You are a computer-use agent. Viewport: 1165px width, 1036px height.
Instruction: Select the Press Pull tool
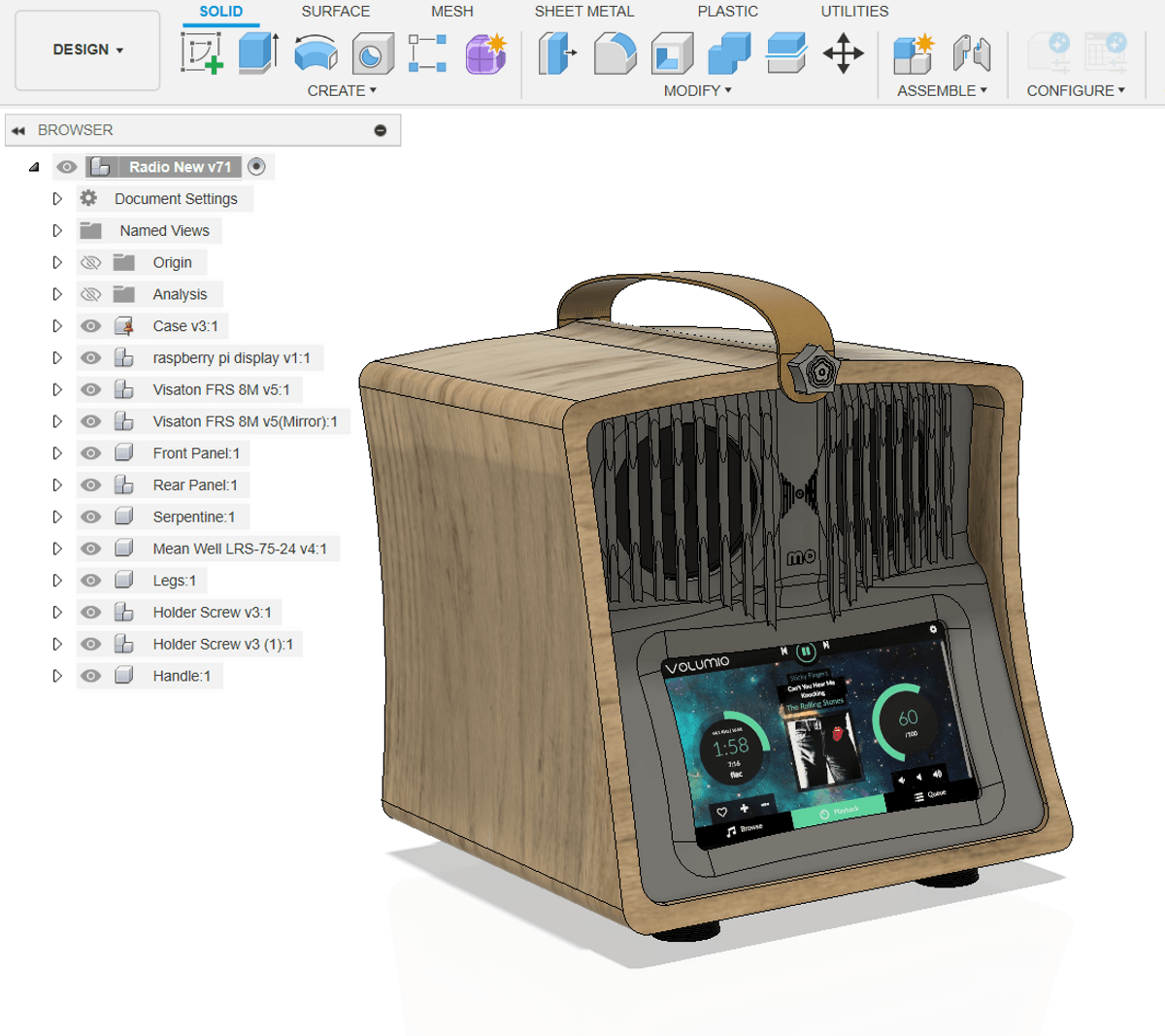557,52
